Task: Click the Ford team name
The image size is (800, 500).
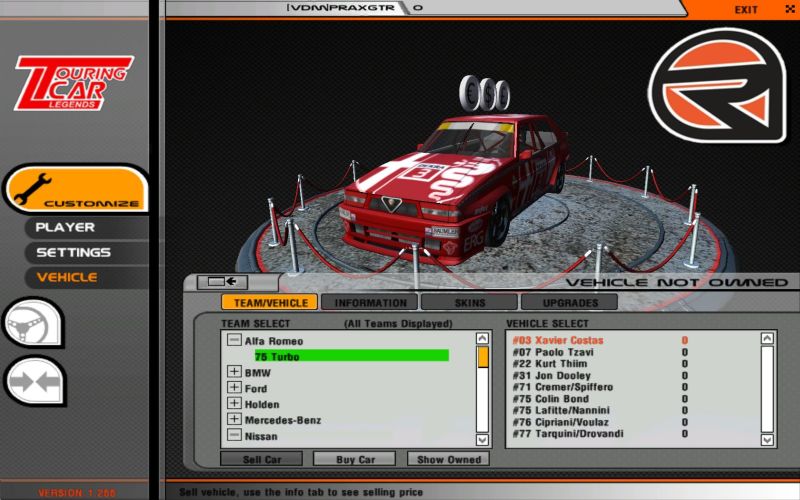Action: [x=256, y=388]
